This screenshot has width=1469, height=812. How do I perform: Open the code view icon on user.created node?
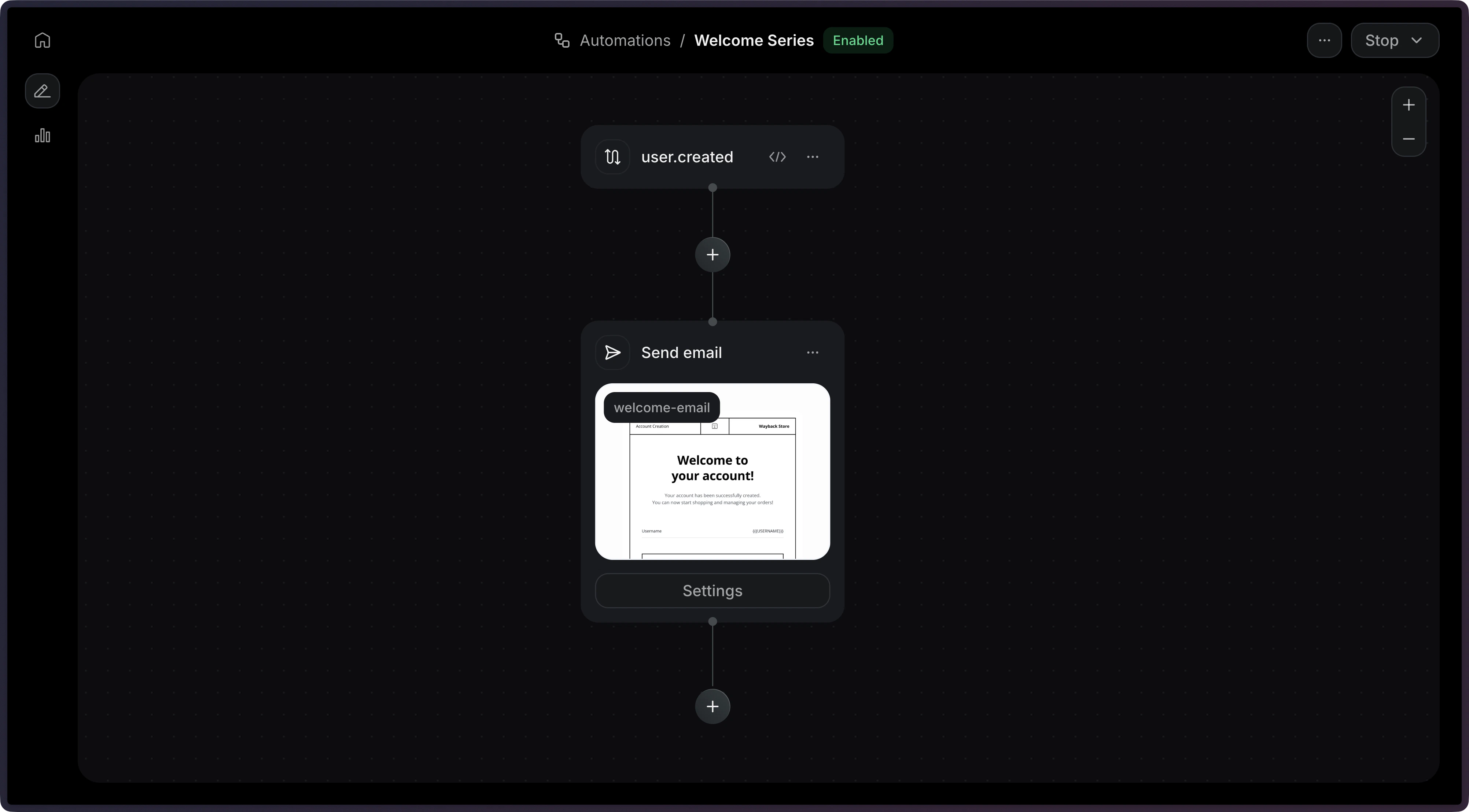point(777,157)
